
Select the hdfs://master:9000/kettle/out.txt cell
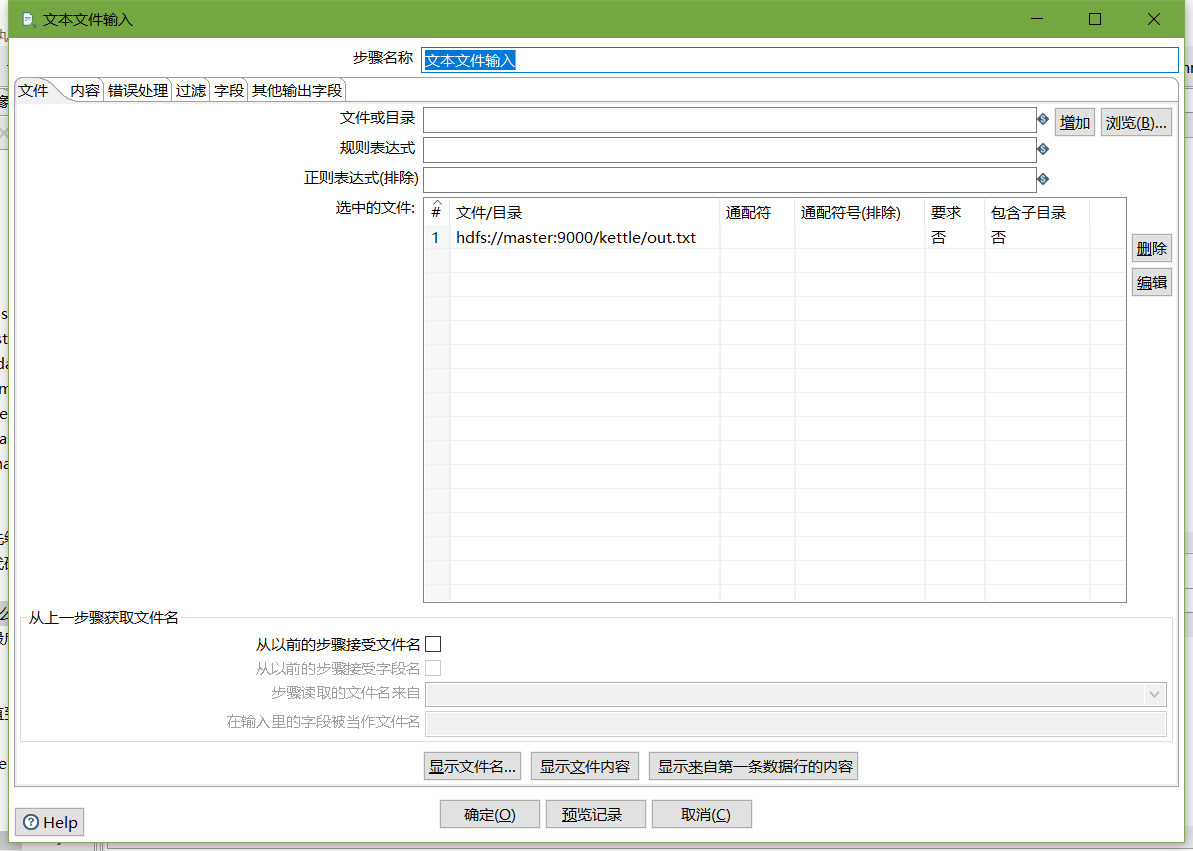[x=584, y=237]
